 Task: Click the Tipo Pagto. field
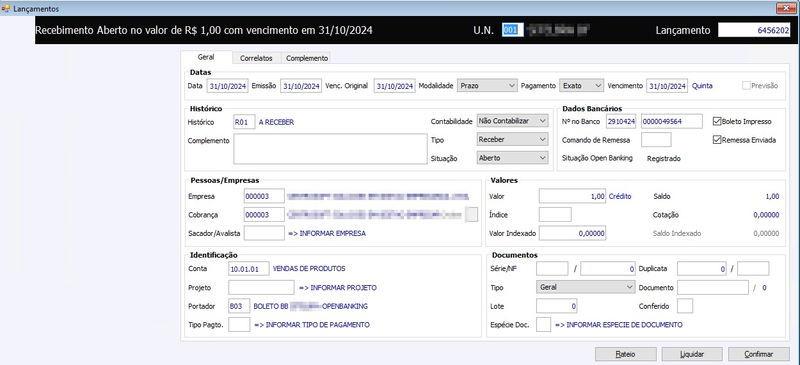click(239, 324)
